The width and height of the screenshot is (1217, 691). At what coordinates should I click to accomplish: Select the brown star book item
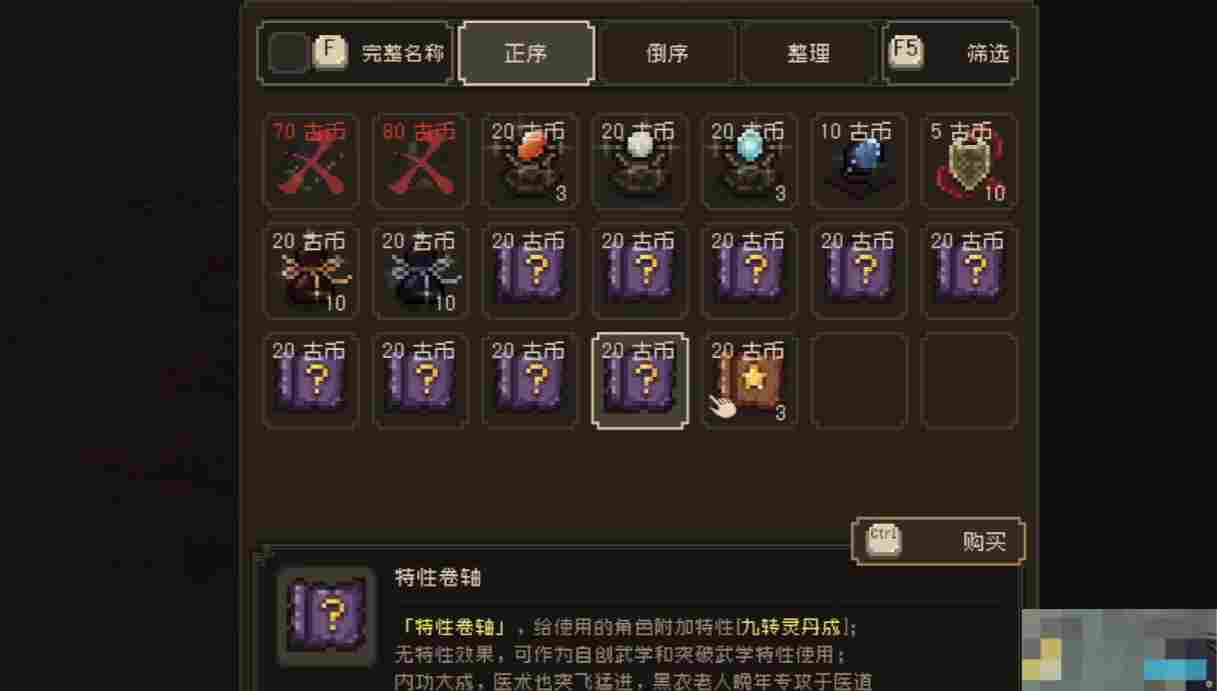click(x=750, y=381)
